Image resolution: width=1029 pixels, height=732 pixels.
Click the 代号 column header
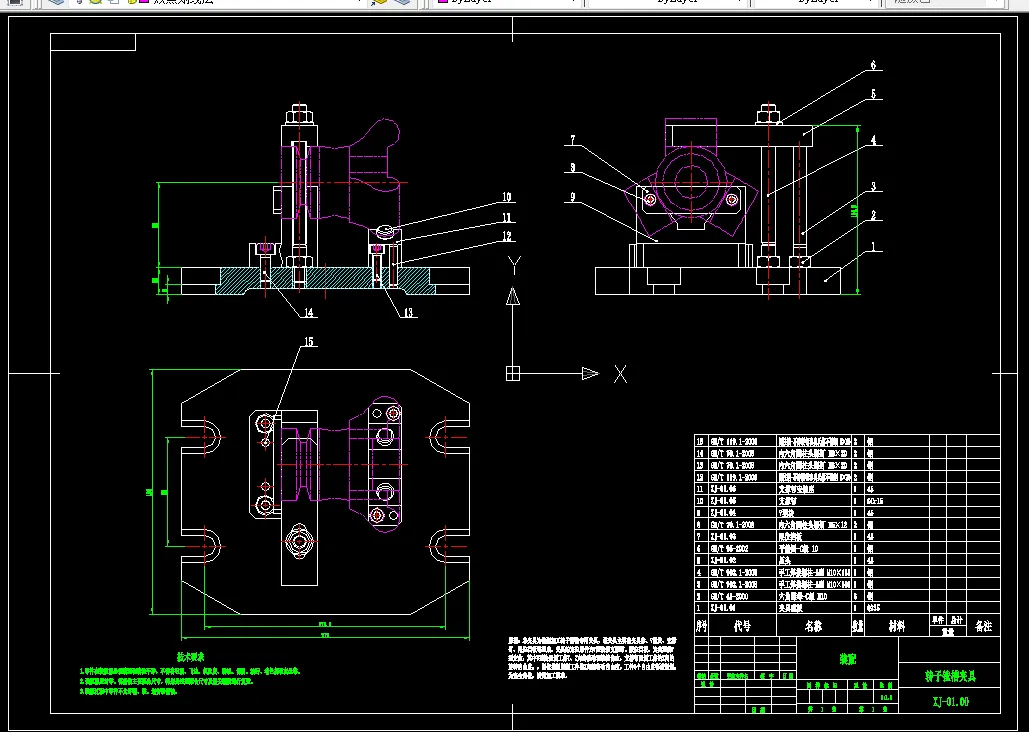click(x=742, y=626)
